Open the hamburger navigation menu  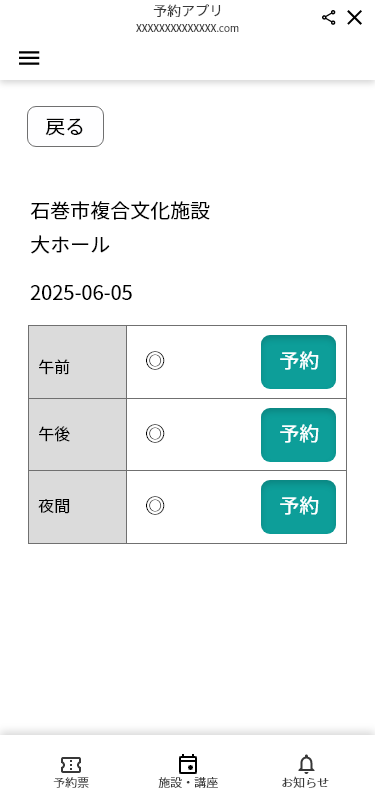click(29, 58)
